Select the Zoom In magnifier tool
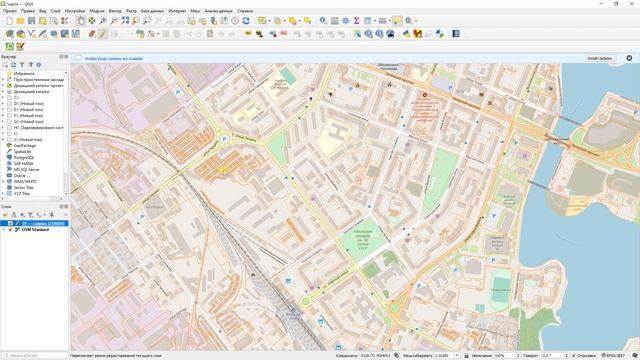 tap(103, 21)
